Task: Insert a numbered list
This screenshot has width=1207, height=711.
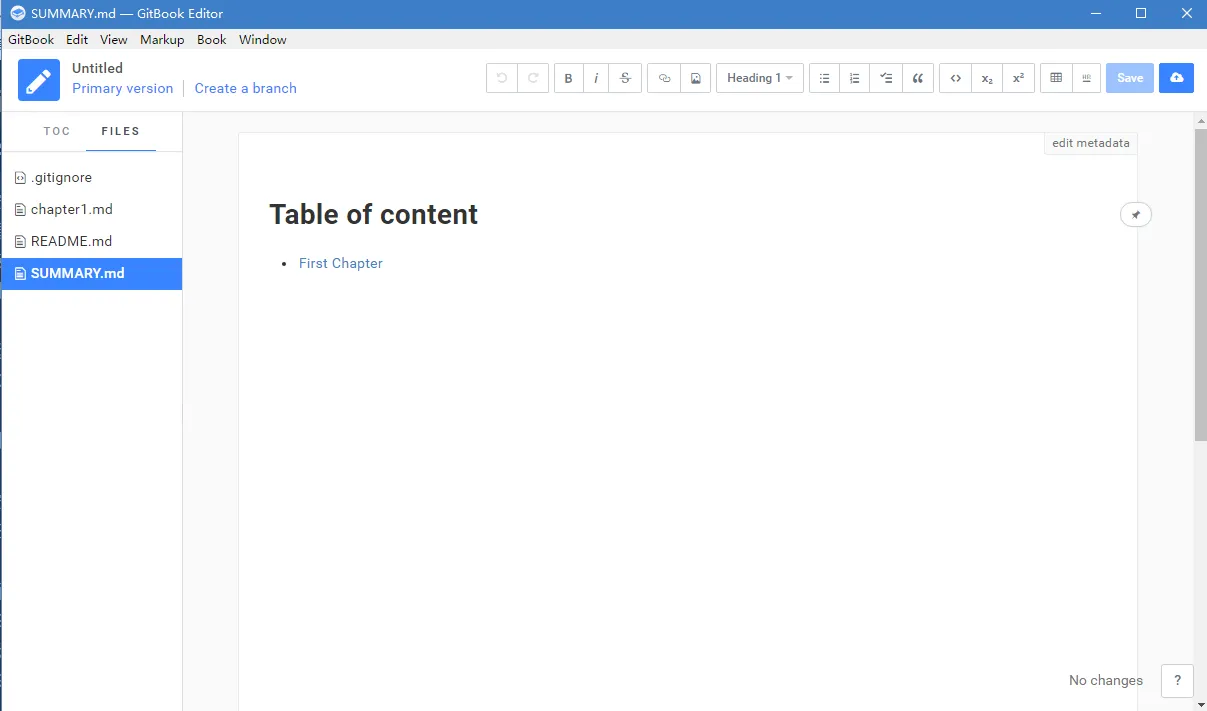Action: pyautogui.click(x=854, y=78)
